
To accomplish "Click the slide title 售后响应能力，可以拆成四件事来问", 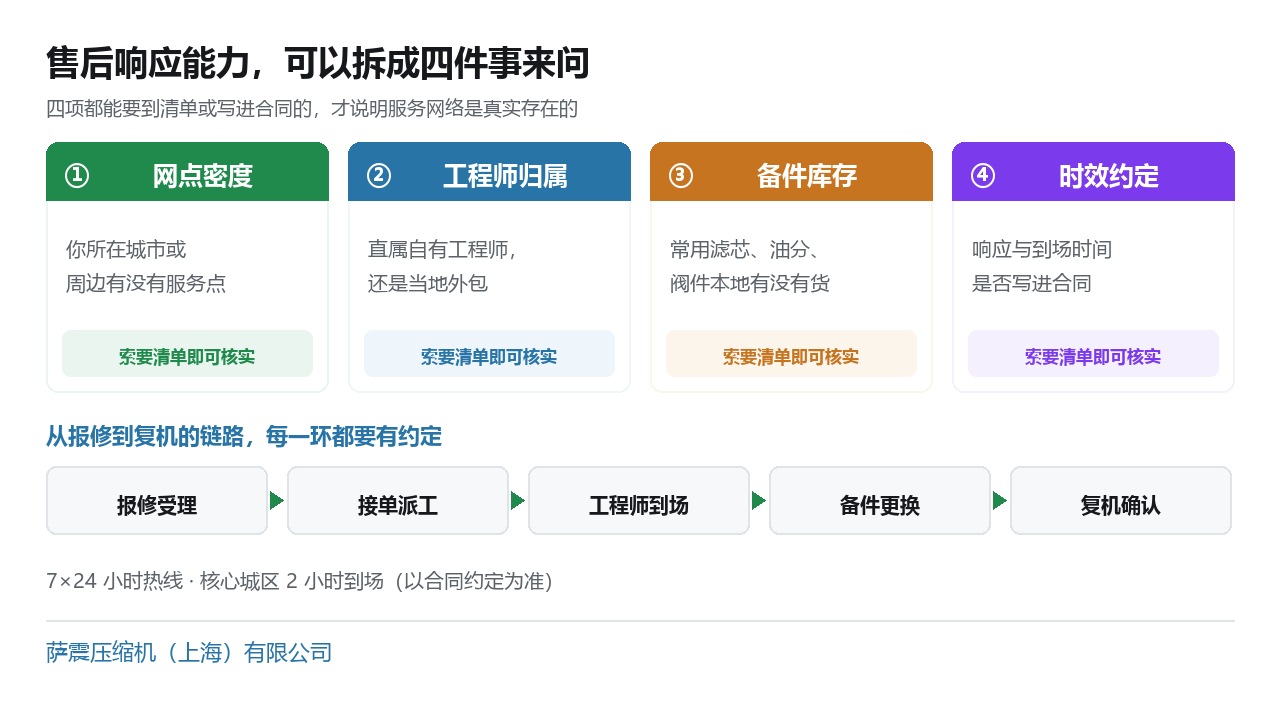I will (x=318, y=63).
